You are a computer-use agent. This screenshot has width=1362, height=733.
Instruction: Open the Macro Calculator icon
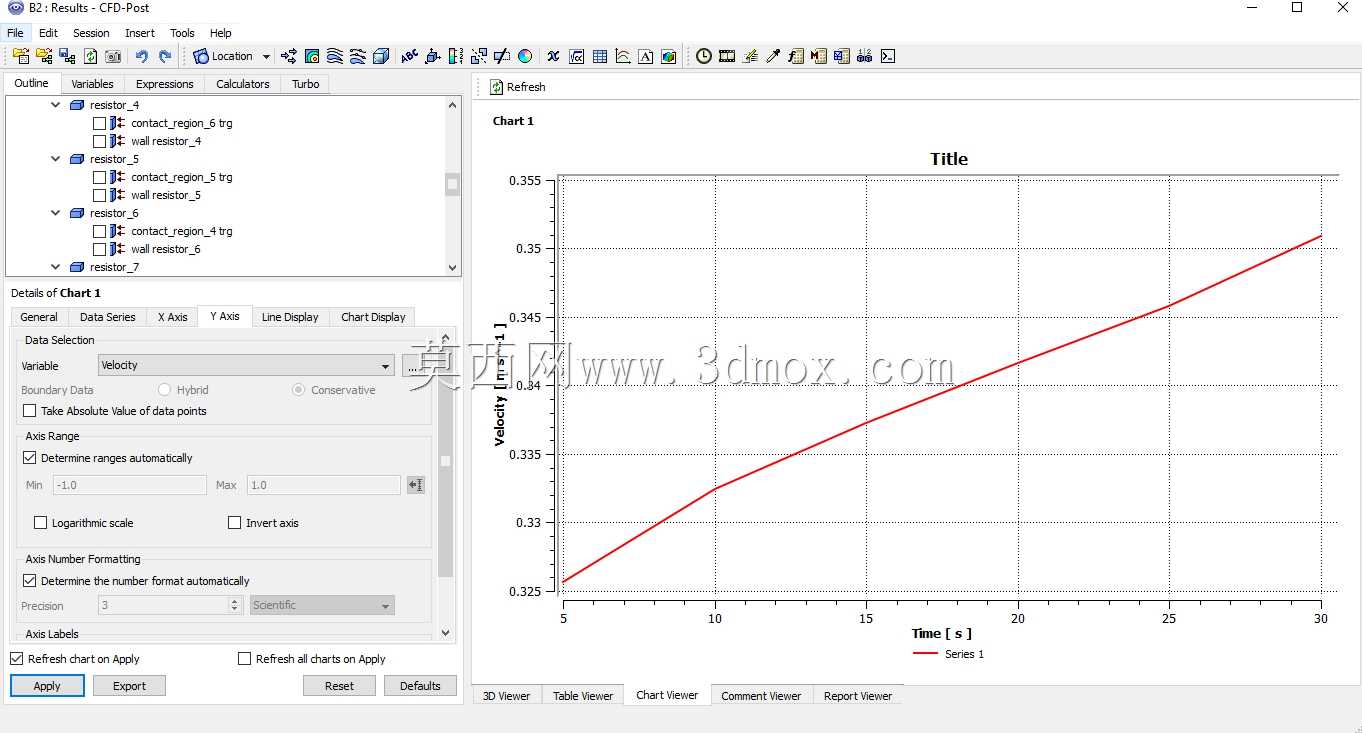(x=819, y=56)
